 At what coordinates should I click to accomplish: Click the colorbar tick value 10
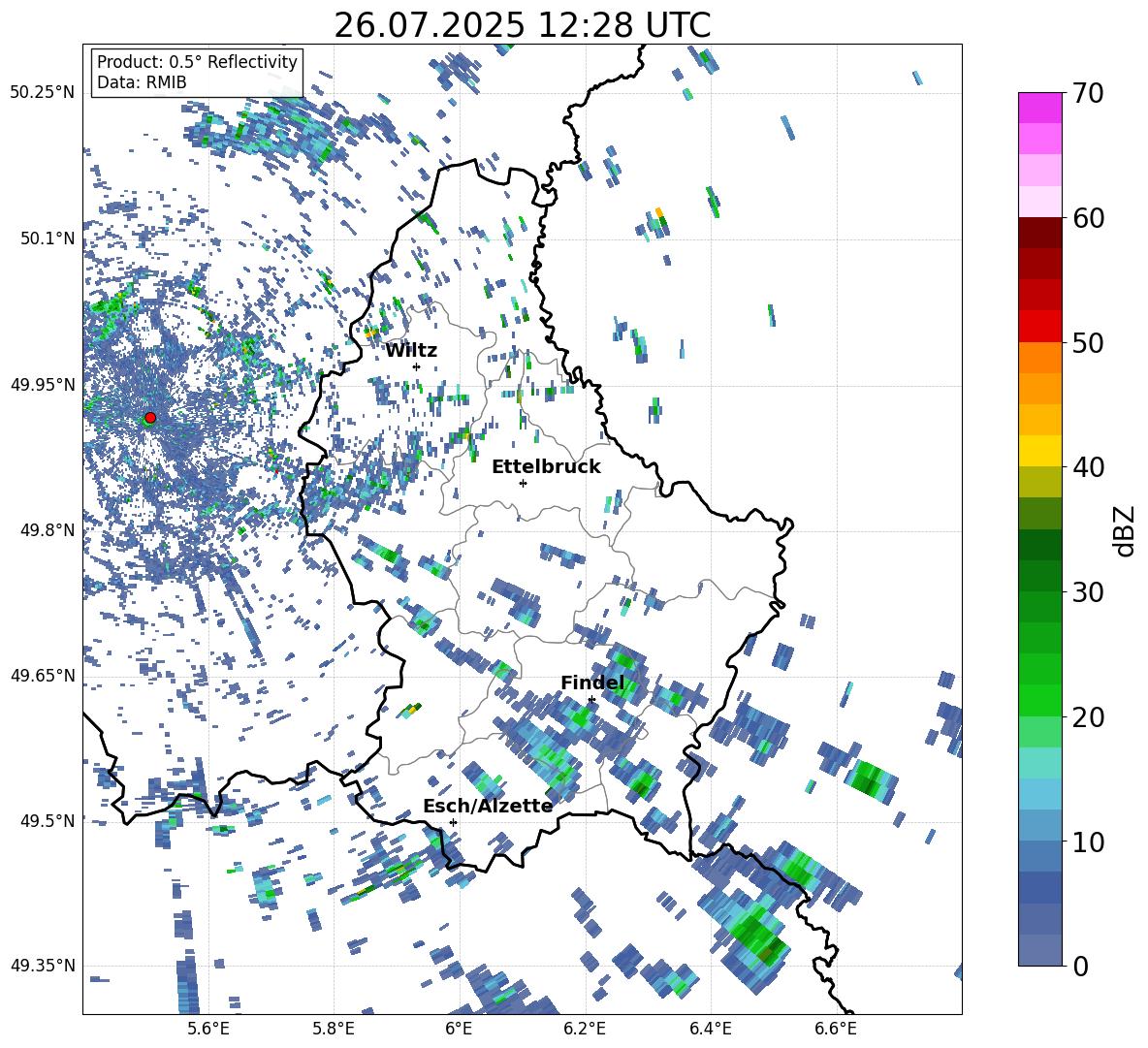click(1089, 842)
